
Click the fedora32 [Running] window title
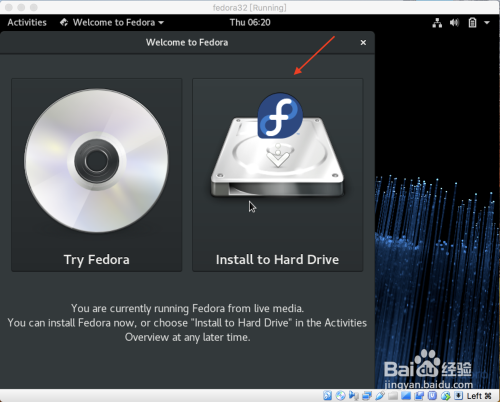[250, 7]
